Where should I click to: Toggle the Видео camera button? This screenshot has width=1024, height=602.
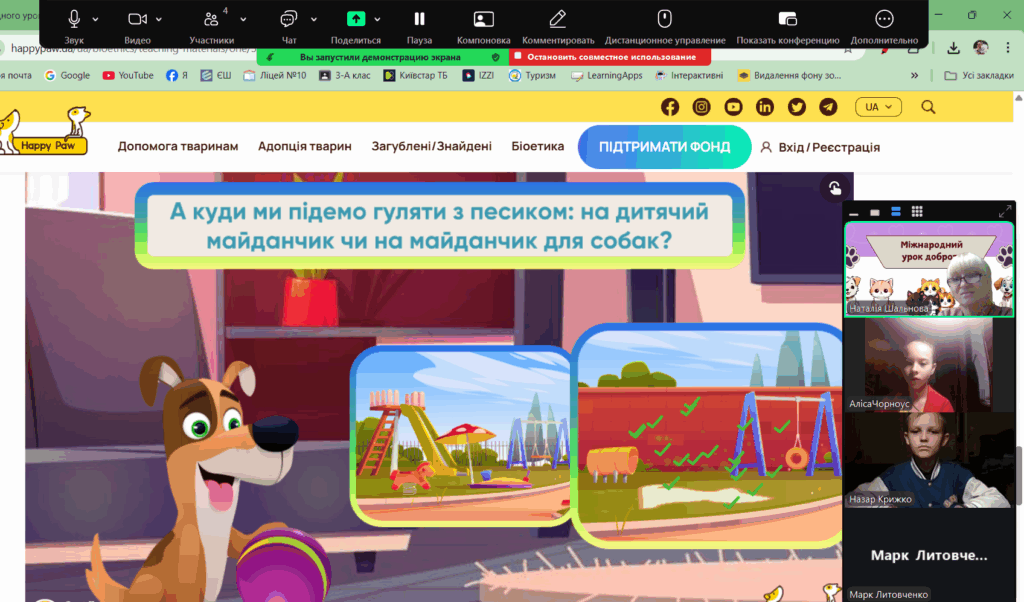coord(137,19)
